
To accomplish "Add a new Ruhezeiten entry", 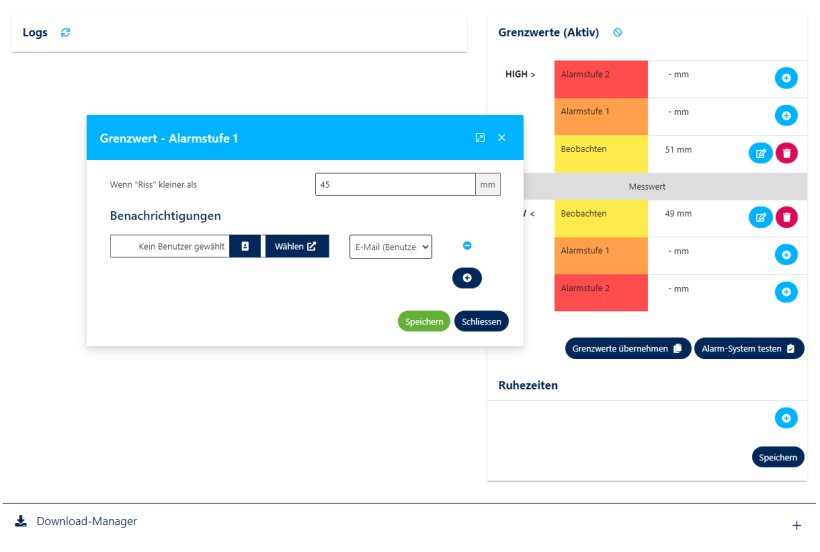I will [x=786, y=418].
